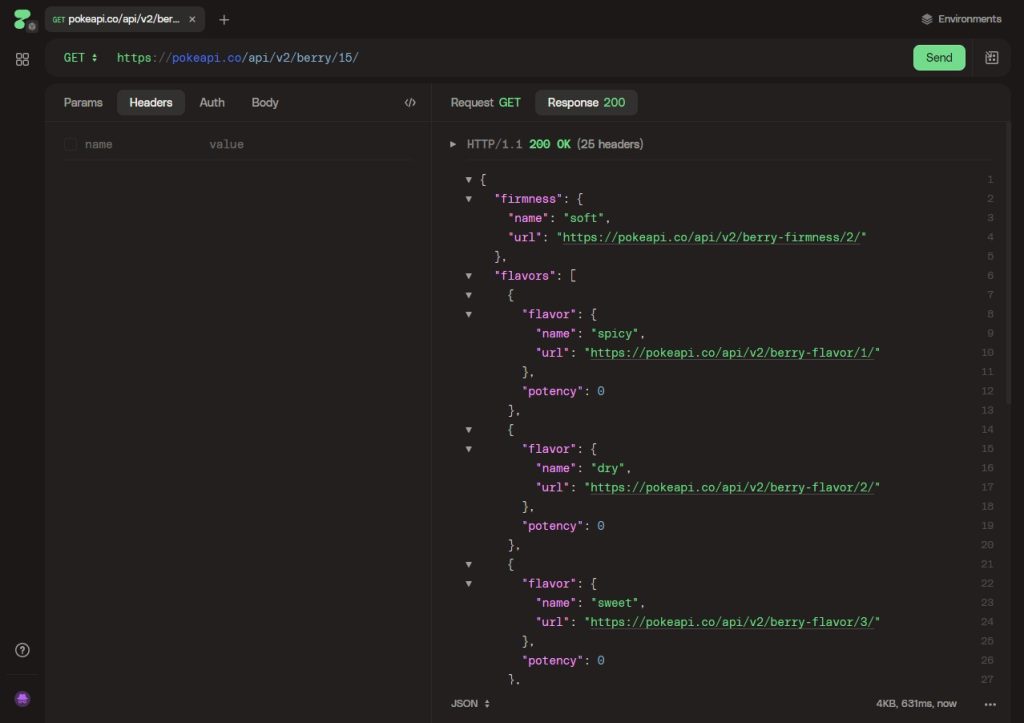Select the "spicy" flavor name value
Viewport: 1024px width, 723px height.
pyautogui.click(x=614, y=334)
